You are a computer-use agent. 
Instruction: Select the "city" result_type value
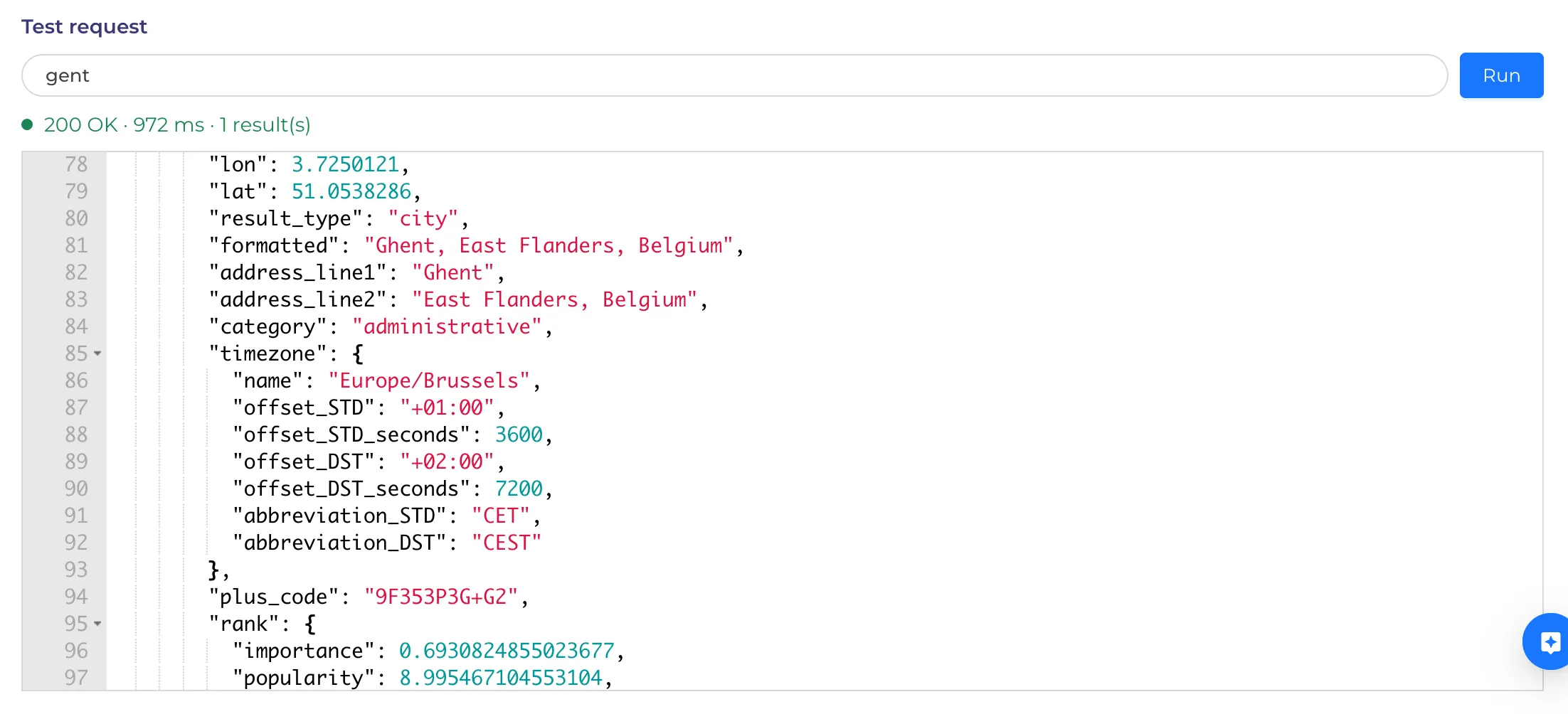coord(423,218)
